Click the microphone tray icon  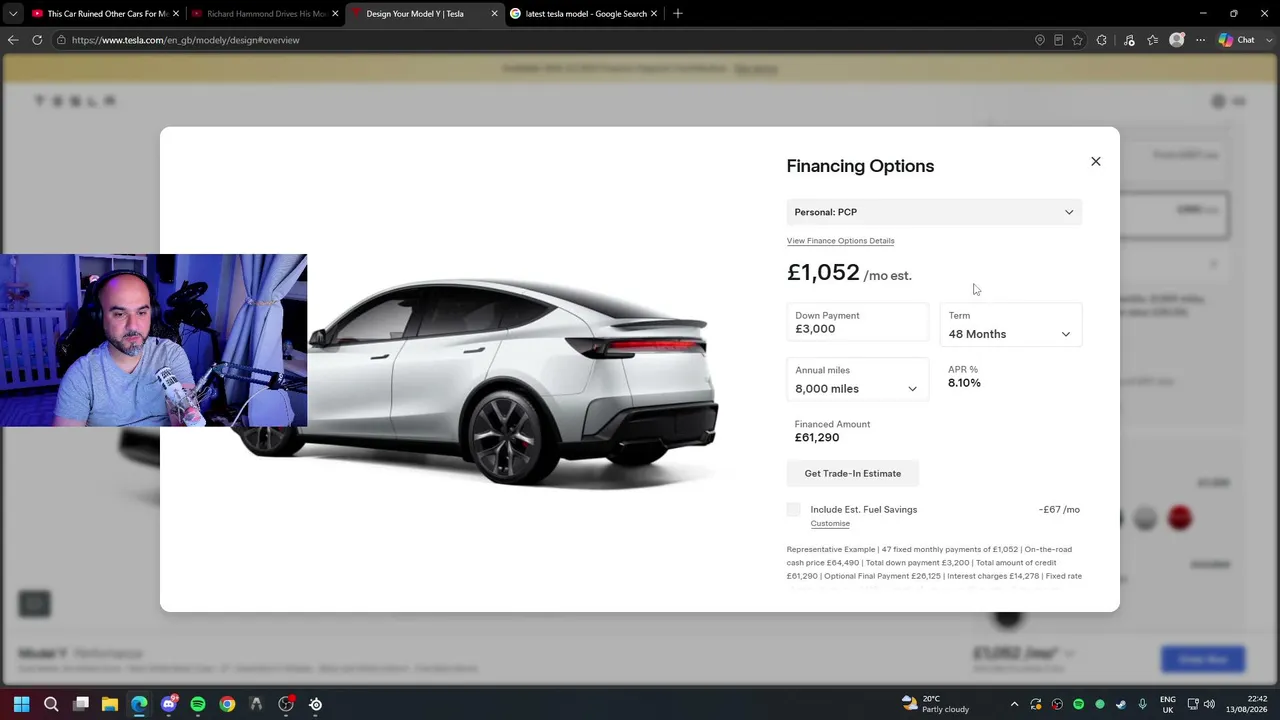[x=1142, y=704]
